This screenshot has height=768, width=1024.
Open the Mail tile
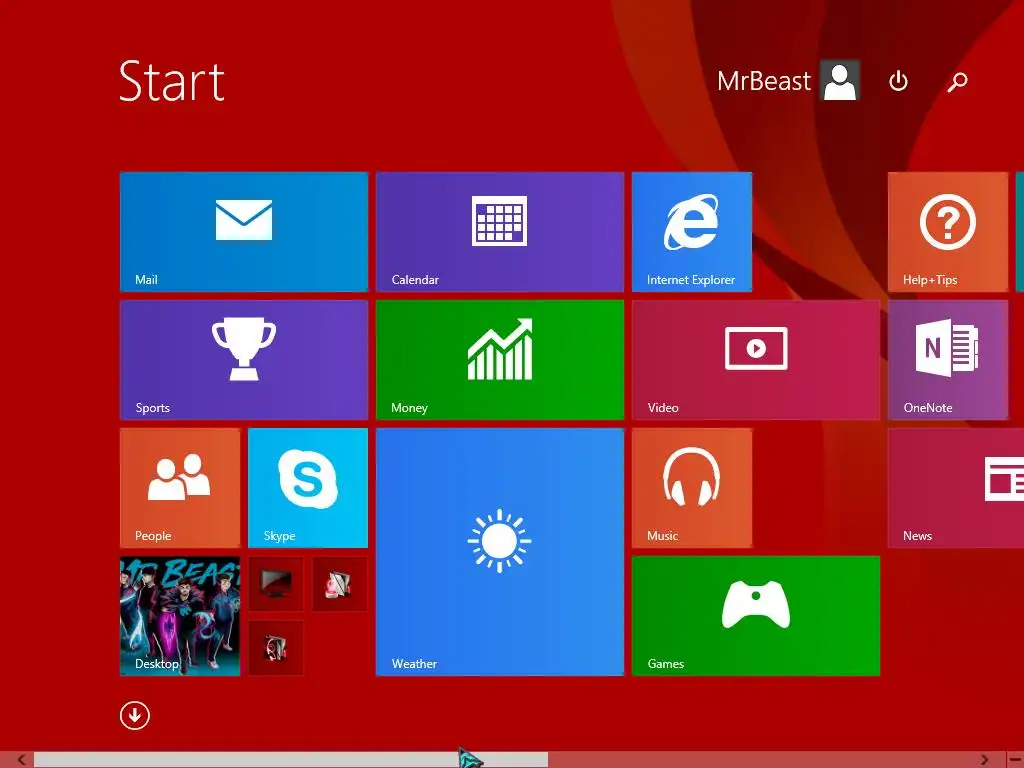pos(244,231)
